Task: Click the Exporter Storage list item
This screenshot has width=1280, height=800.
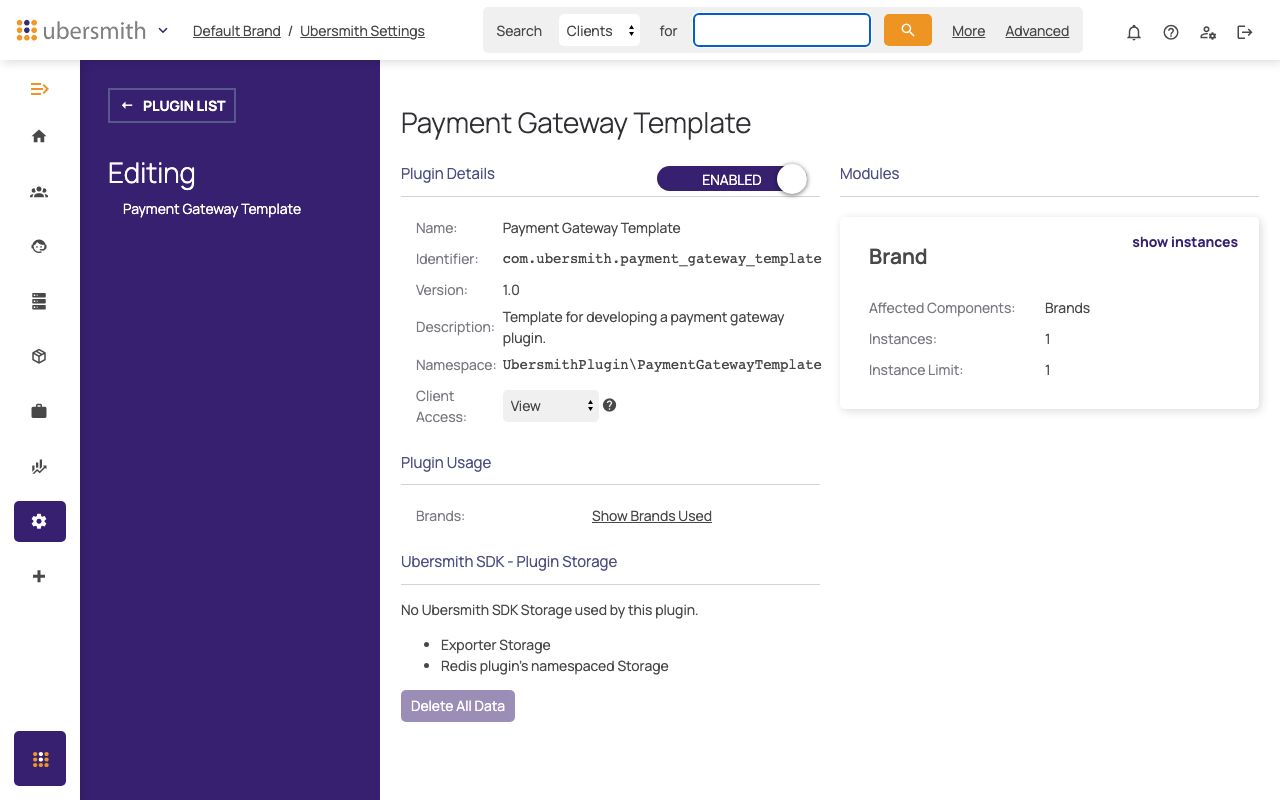Action: tap(496, 645)
